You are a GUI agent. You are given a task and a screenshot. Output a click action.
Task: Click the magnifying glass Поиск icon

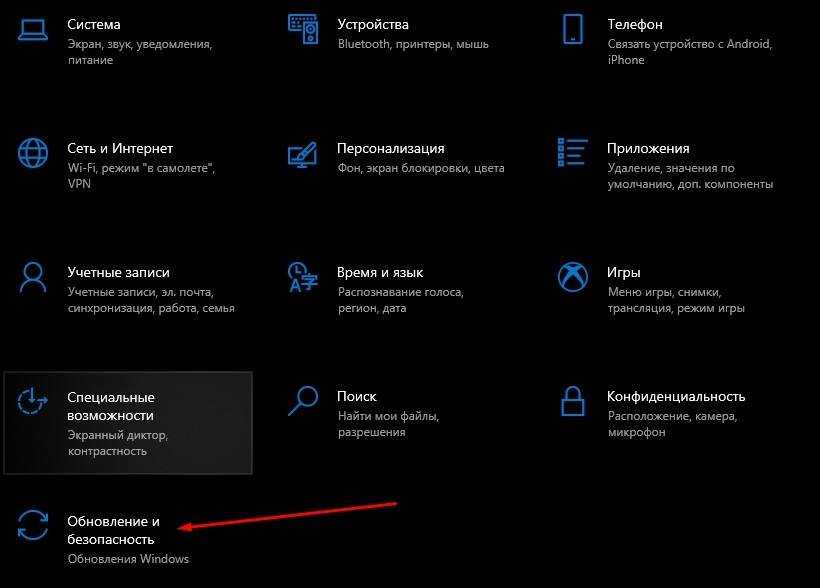pos(303,400)
